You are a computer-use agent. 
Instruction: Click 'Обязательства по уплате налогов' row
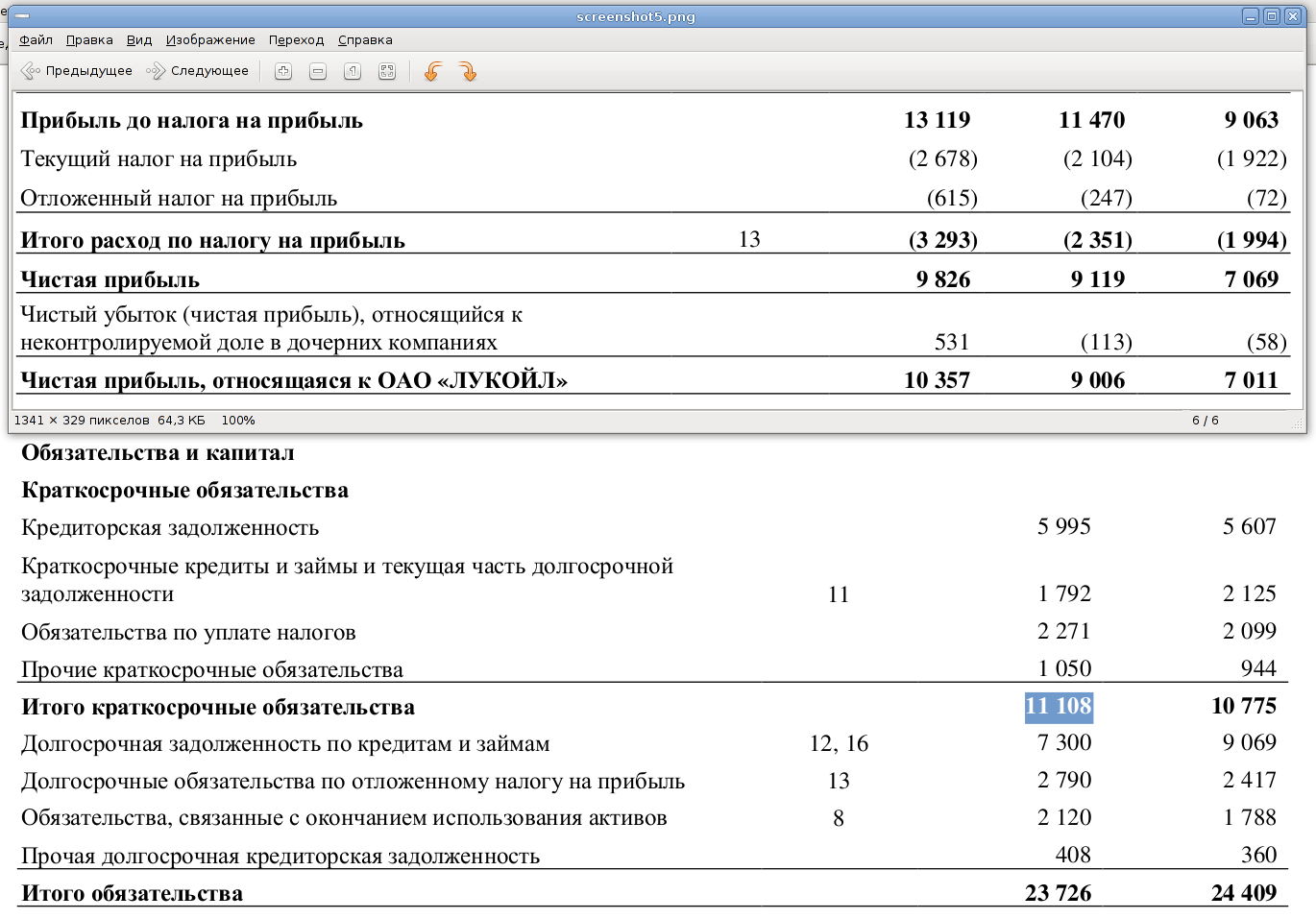pyautogui.click(x=188, y=633)
